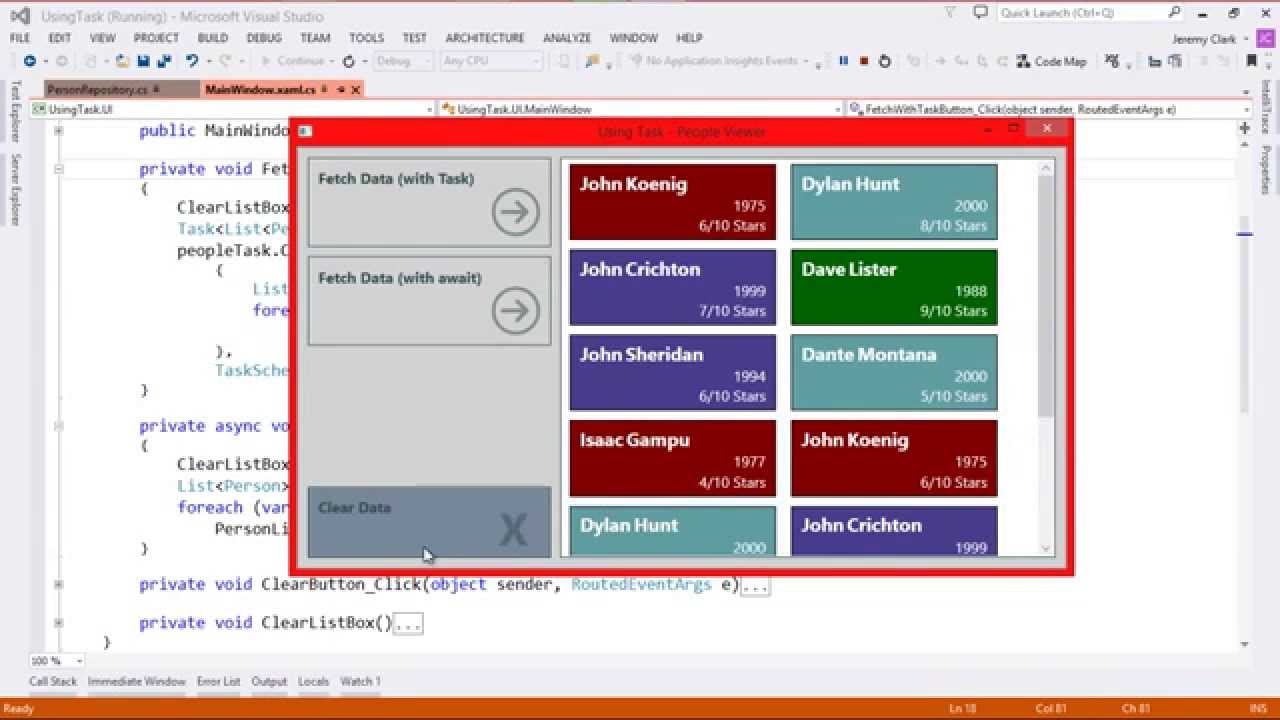Viewport: 1280px width, 720px height.
Task: Open the Any CPU platform dropdown
Action: pyautogui.click(x=491, y=61)
